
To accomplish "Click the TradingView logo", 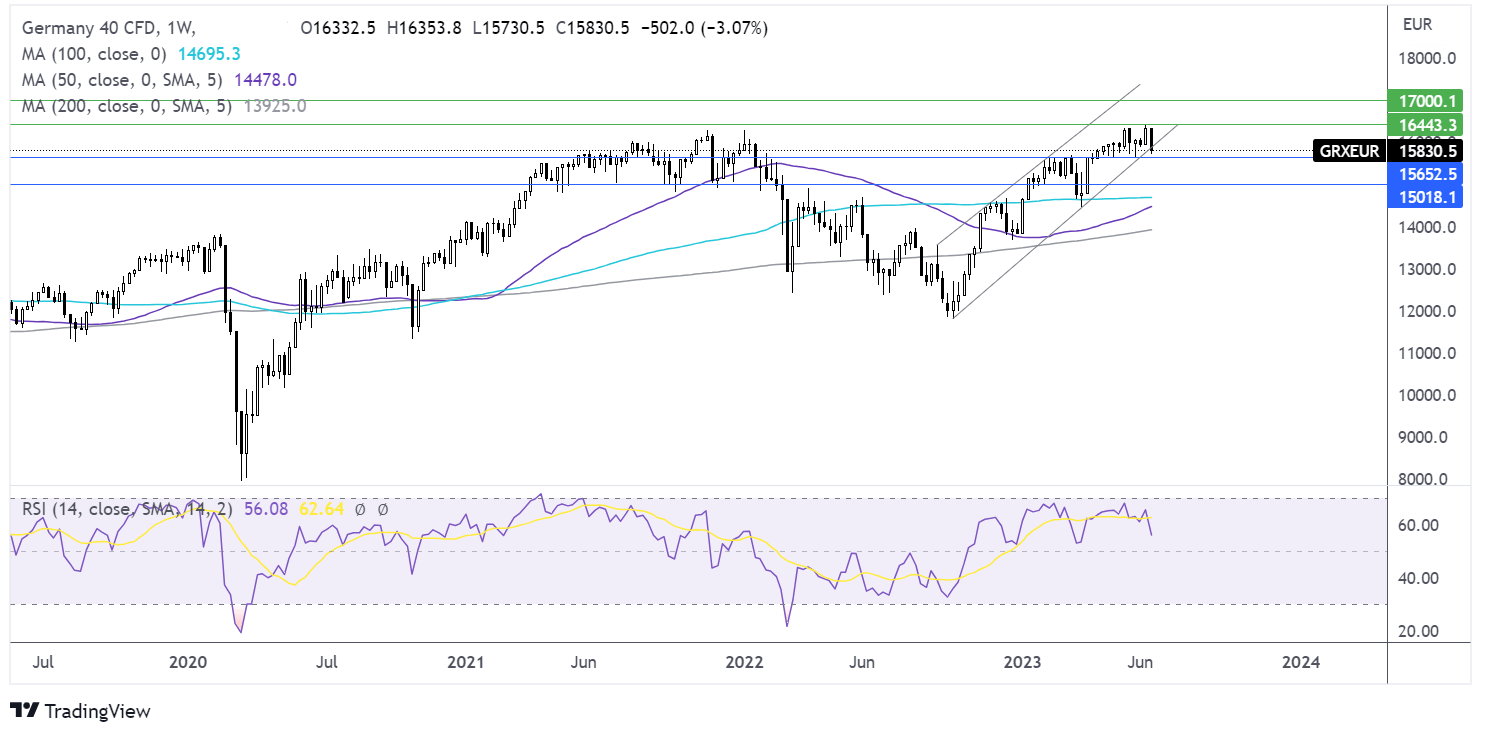I will point(80,711).
